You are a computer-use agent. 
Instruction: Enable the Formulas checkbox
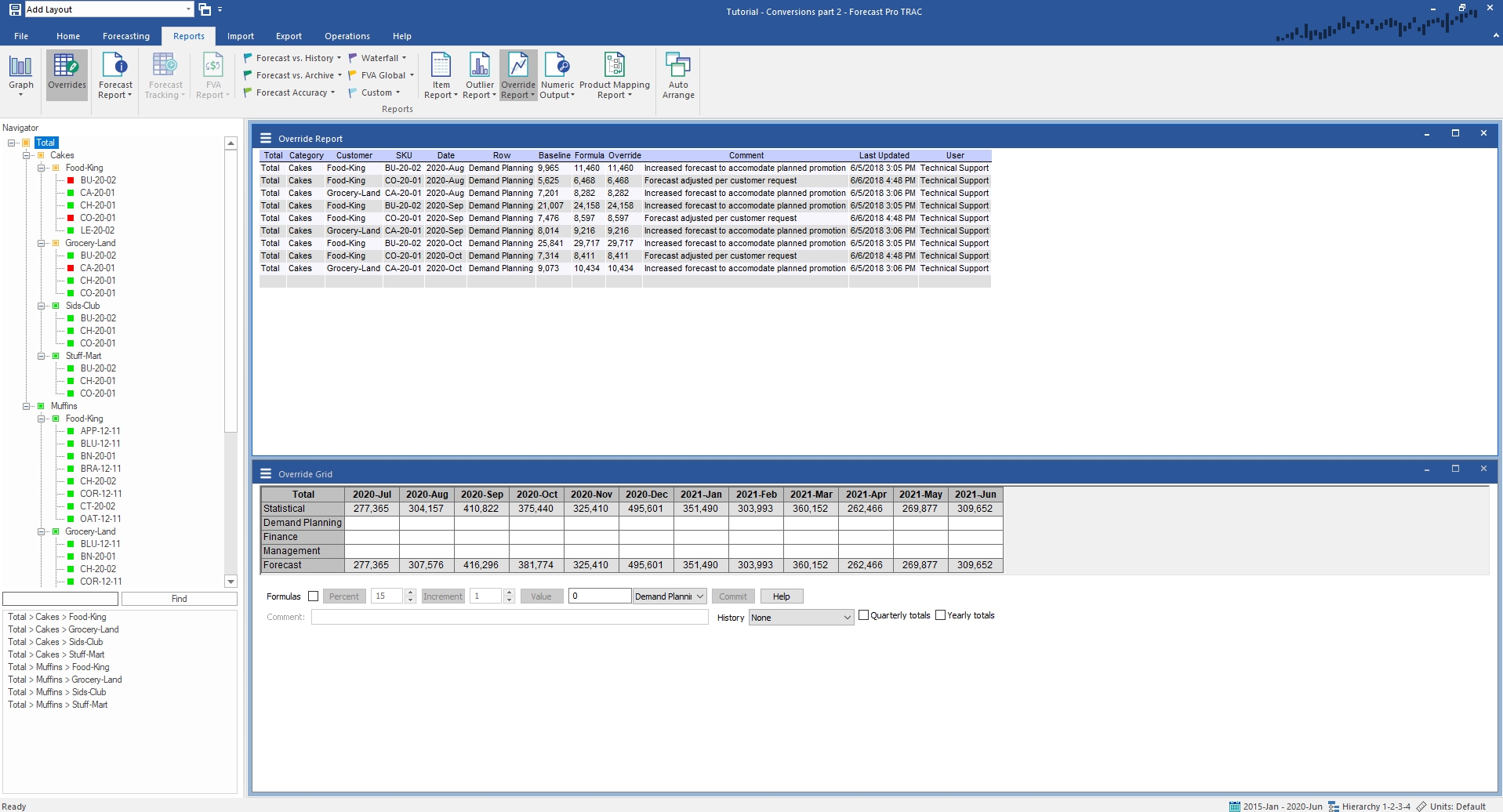[x=314, y=596]
